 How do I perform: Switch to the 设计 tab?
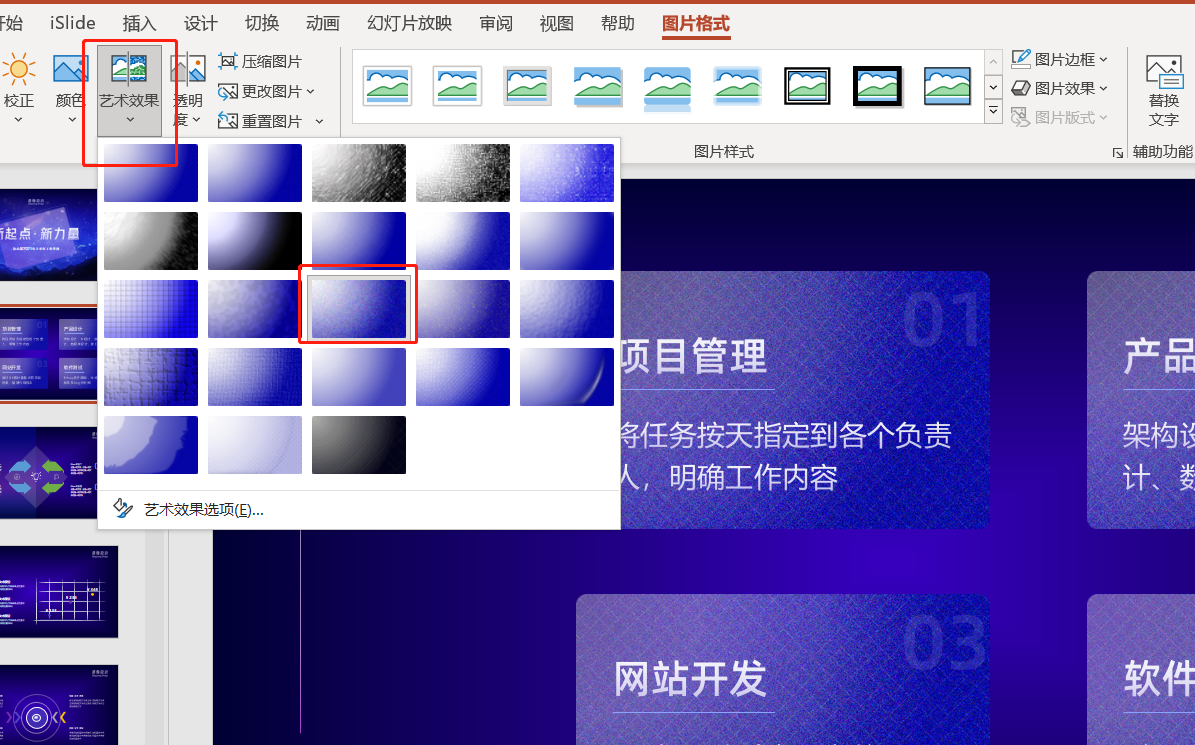(x=200, y=23)
